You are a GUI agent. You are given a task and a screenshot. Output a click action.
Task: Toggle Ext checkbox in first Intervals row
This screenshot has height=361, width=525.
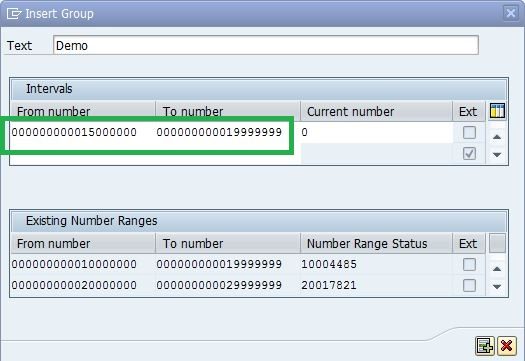(469, 133)
